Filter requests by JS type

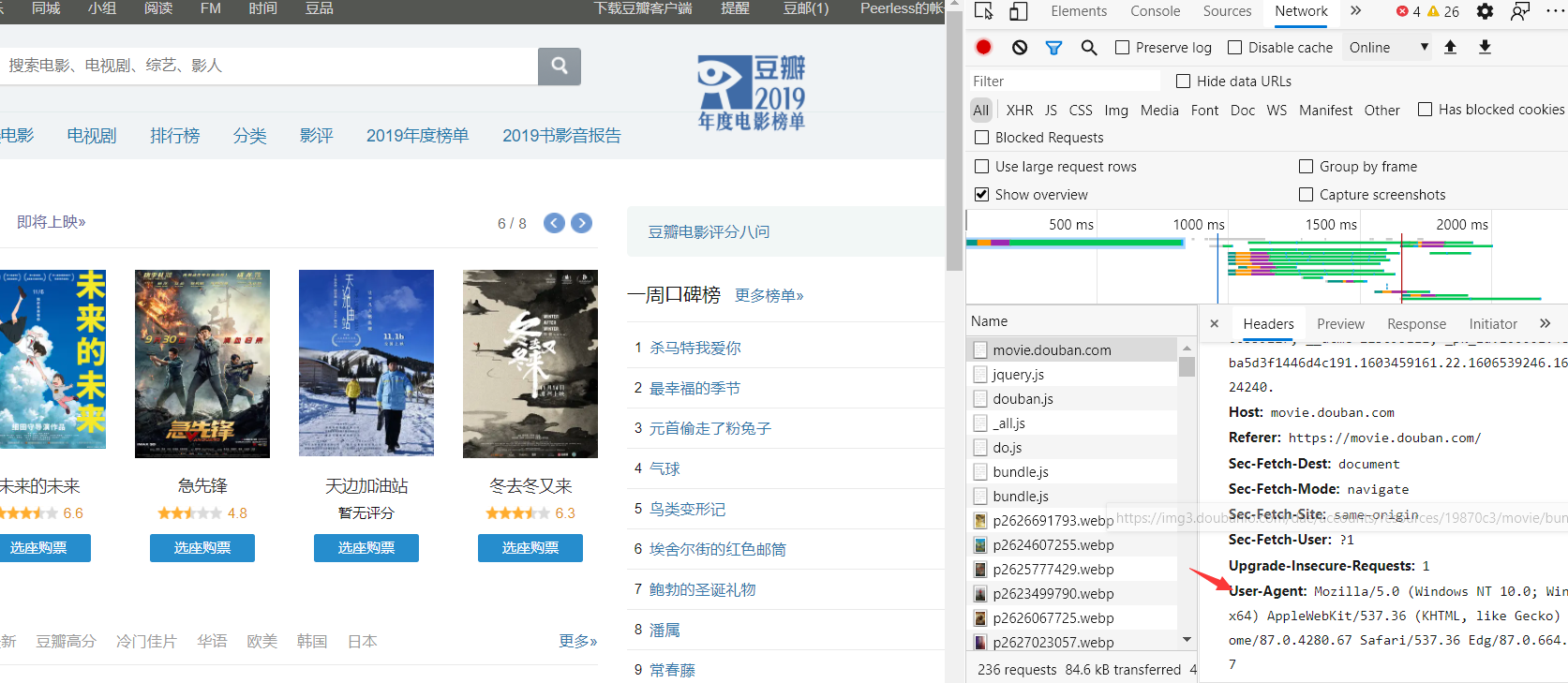(x=1051, y=110)
